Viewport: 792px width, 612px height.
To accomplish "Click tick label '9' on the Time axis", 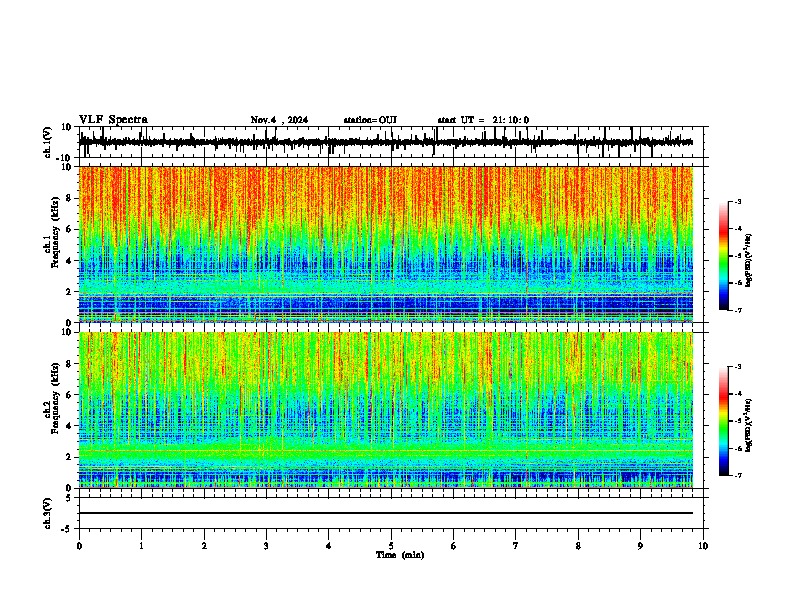I will pos(640,546).
